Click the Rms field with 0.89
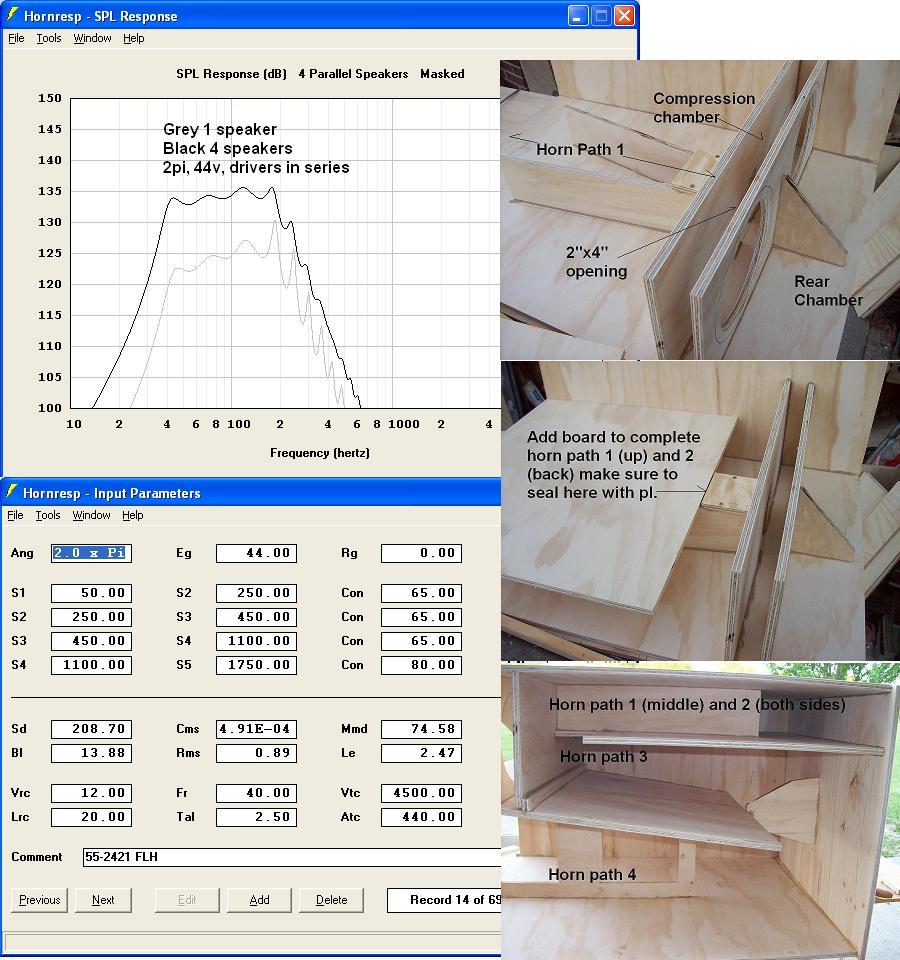The height and width of the screenshot is (960, 900). (257, 753)
